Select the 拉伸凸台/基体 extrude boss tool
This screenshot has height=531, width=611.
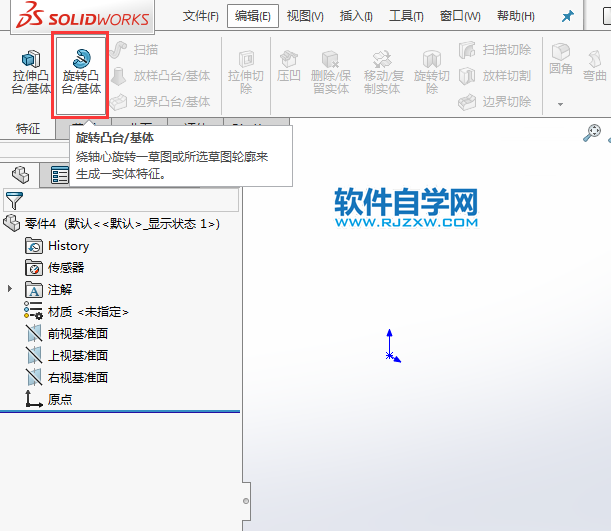pyautogui.click(x=30, y=72)
